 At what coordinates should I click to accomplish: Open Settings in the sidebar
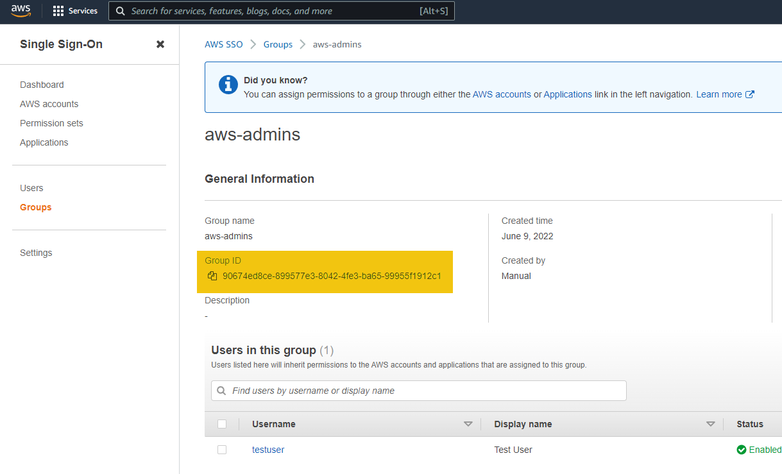coord(36,253)
